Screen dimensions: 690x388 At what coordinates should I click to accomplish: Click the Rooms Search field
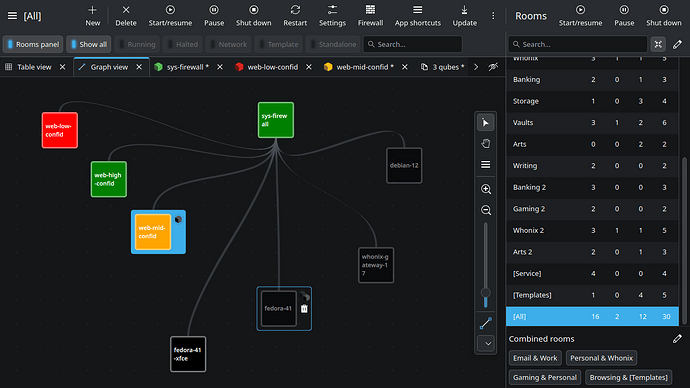coord(578,44)
